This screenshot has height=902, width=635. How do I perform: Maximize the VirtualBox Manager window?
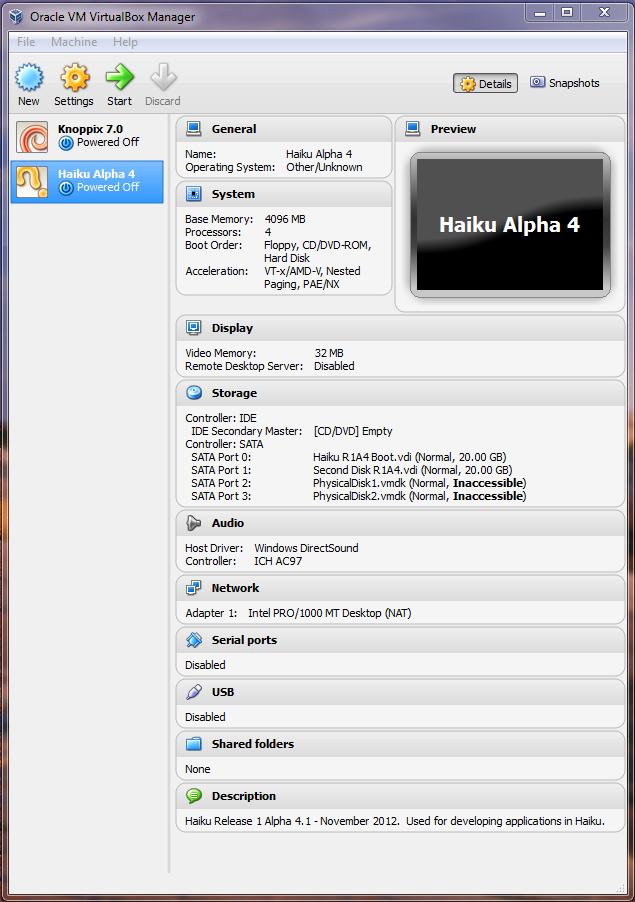pos(567,12)
